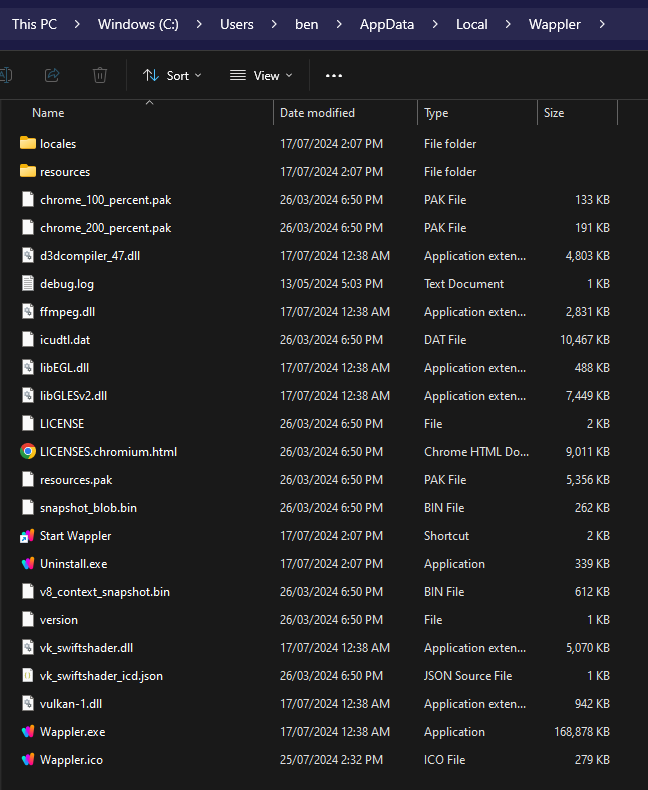
Task: Go to ben folder in breadcrumb
Action: pos(306,24)
